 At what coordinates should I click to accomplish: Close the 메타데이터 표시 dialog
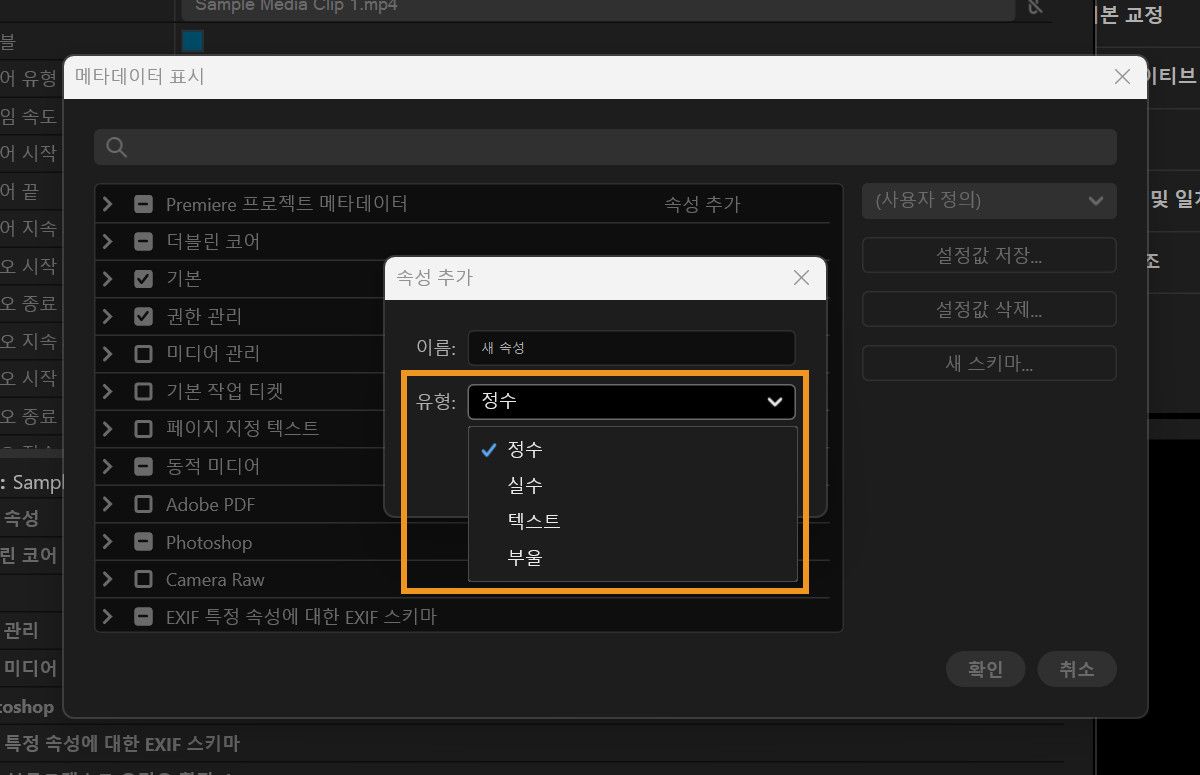1122,77
